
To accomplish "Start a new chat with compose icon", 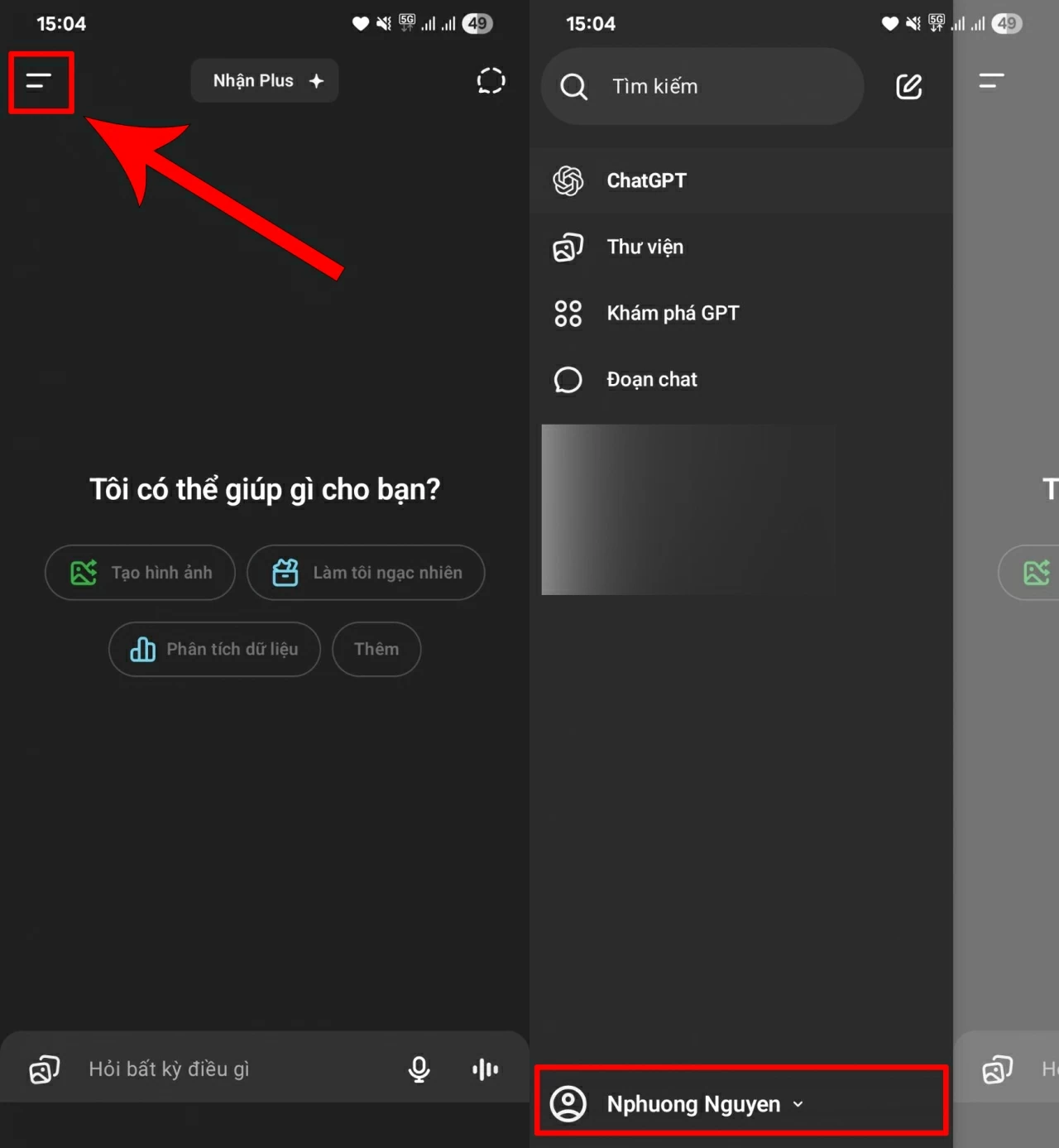I will 908,87.
